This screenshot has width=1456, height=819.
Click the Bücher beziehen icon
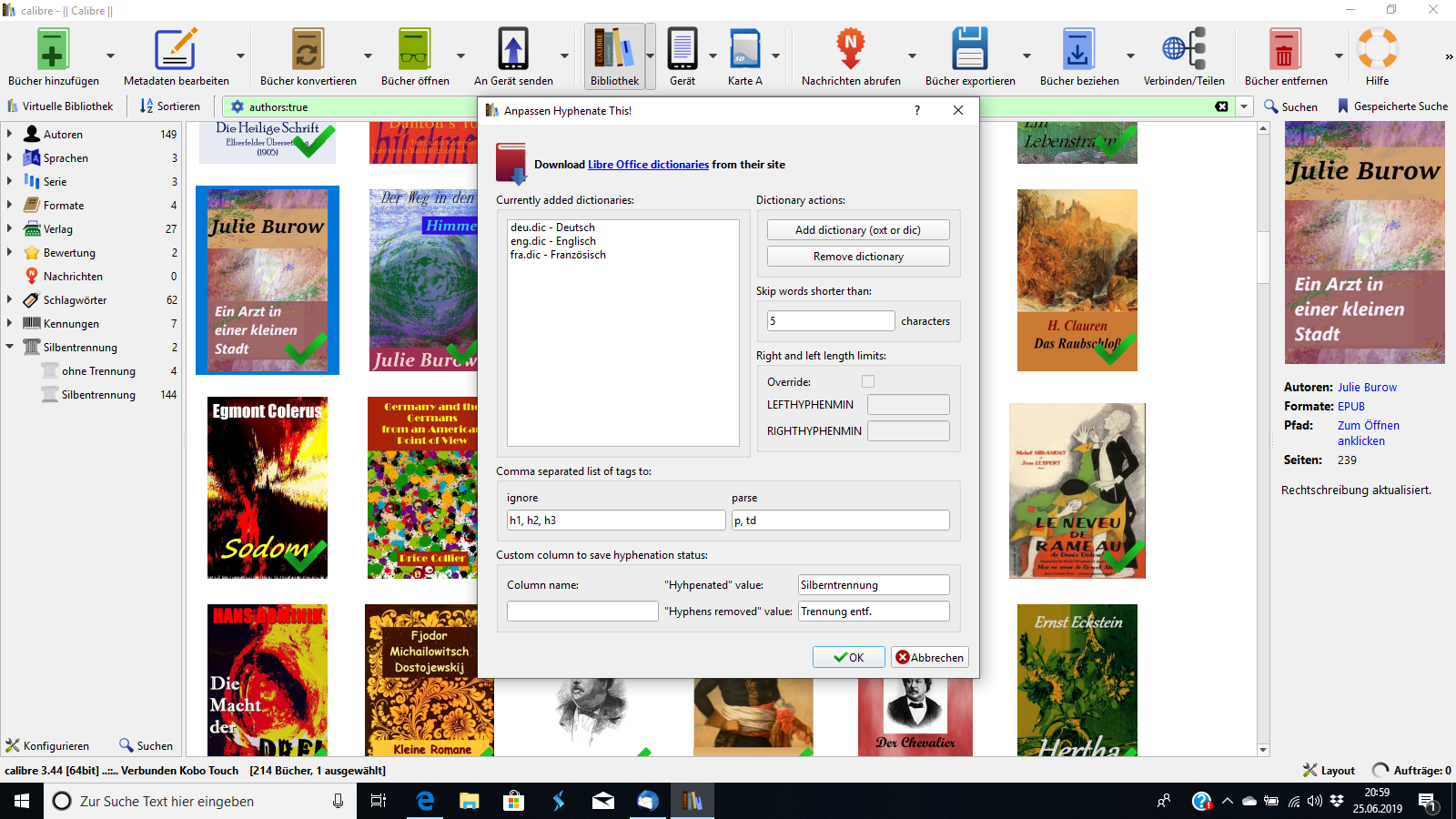1079,49
